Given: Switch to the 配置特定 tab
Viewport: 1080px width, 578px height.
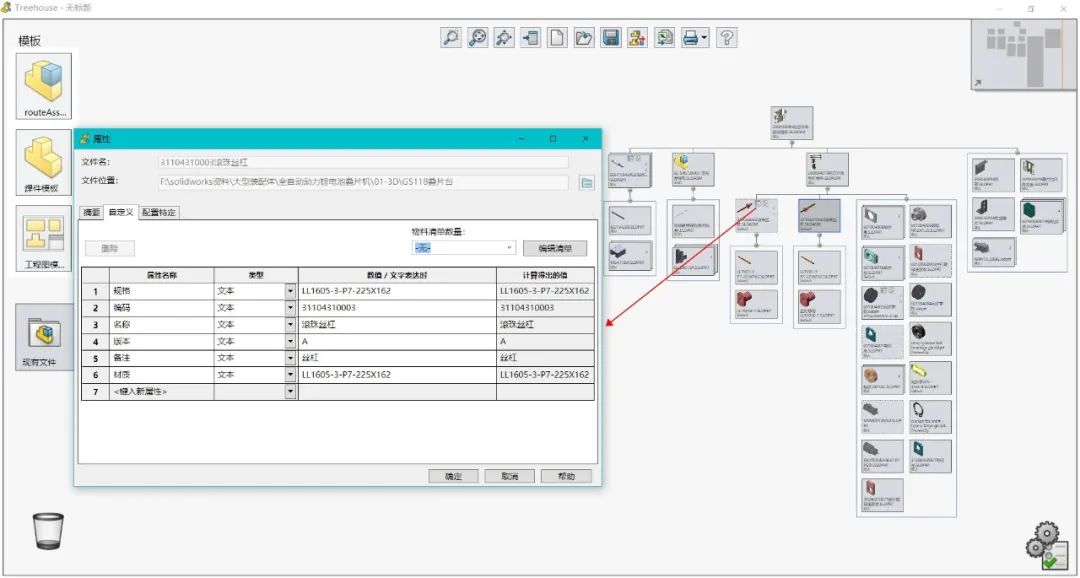Looking at the screenshot, I should pos(159,213).
